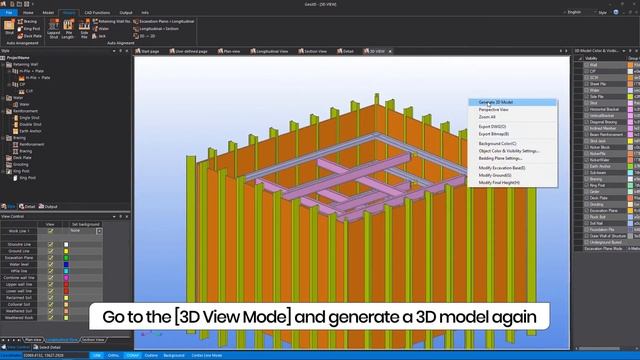Image resolution: width=640 pixels, height=360 pixels.
Task: Toggle Earth Anchor visibility checkbox
Action: 587,166
